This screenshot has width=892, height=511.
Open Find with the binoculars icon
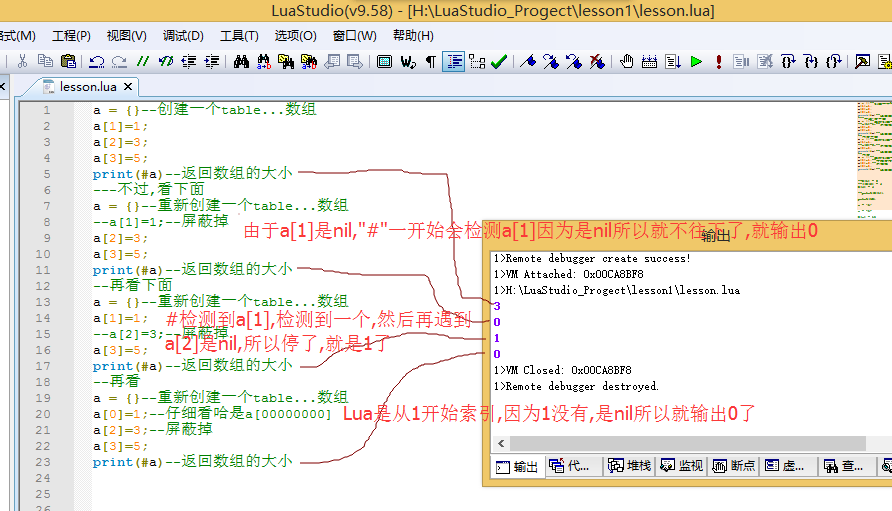(x=241, y=61)
